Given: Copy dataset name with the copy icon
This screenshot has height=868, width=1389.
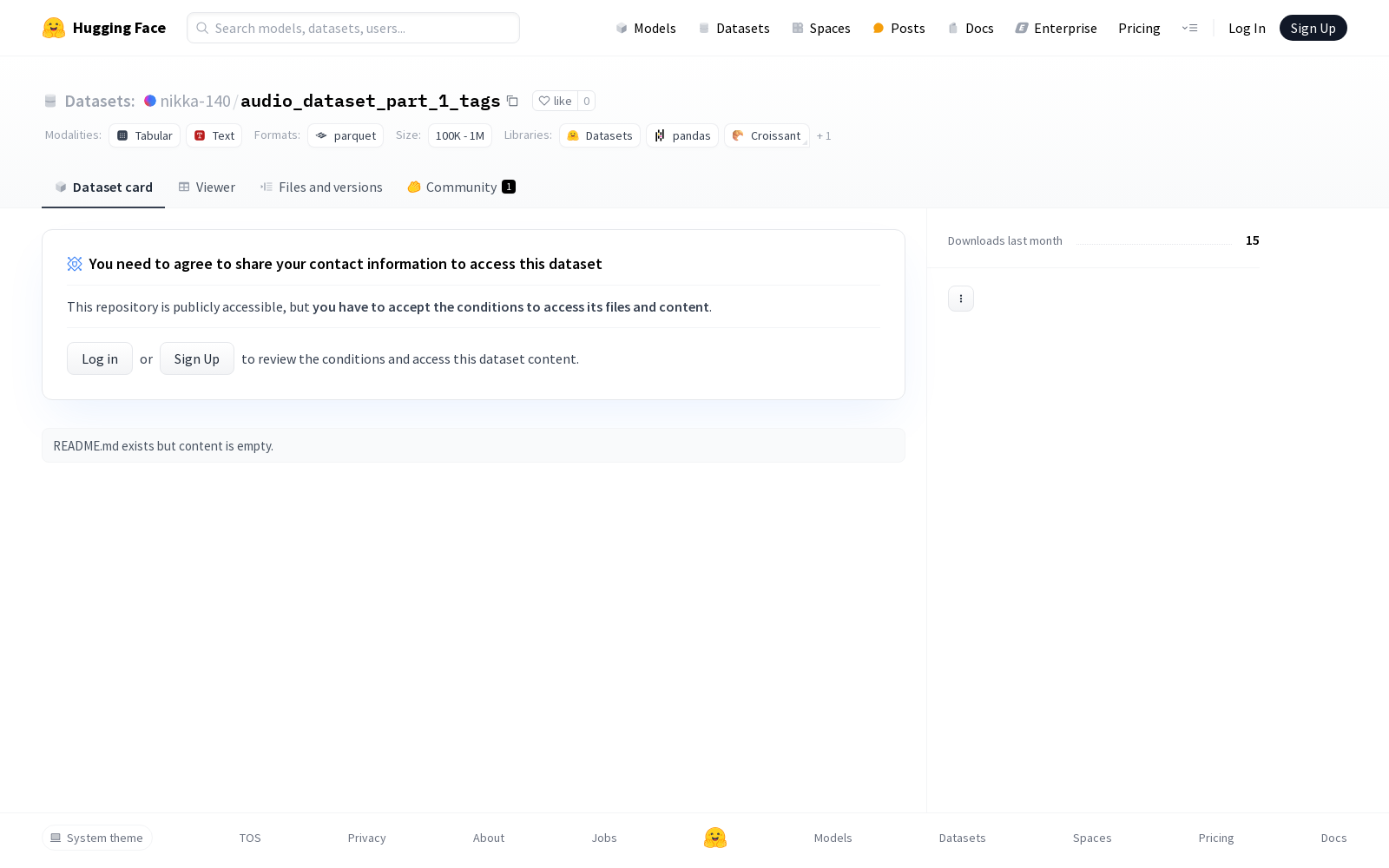Looking at the screenshot, I should (512, 102).
